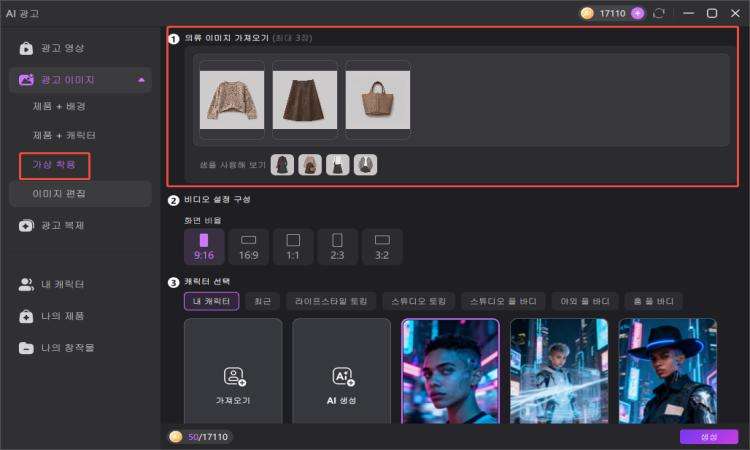Switch to the 최근 character tab
This screenshot has width=750, height=450.
(262, 301)
